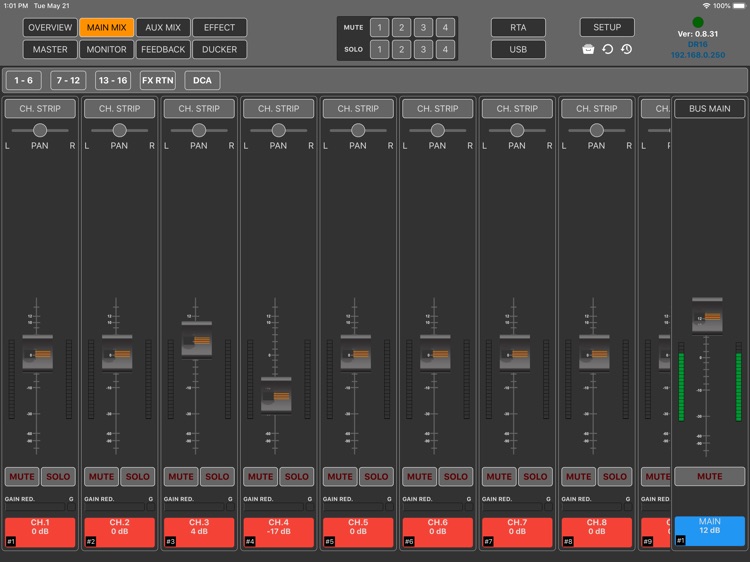The width and height of the screenshot is (750, 562).
Task: Solo channel 8
Action: click(615, 476)
